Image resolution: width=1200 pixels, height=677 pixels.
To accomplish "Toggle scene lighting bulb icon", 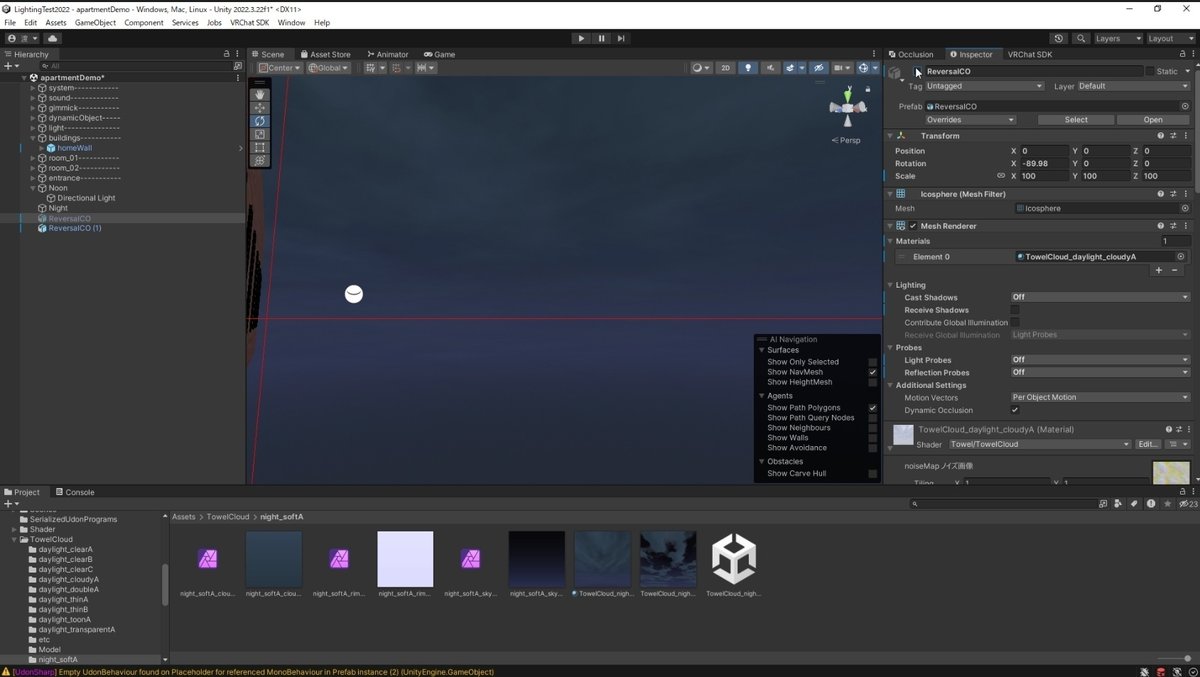I will (x=748, y=68).
